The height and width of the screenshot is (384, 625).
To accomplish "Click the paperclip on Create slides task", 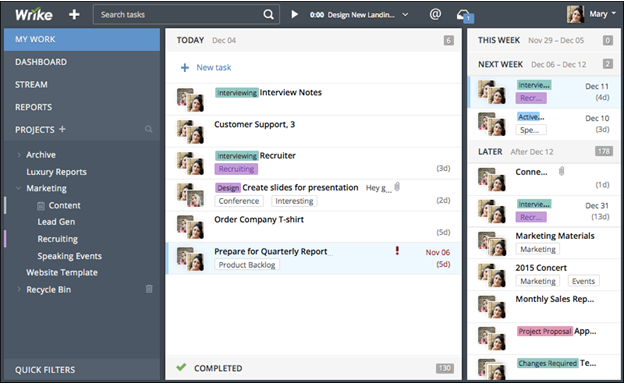I will click(x=397, y=187).
